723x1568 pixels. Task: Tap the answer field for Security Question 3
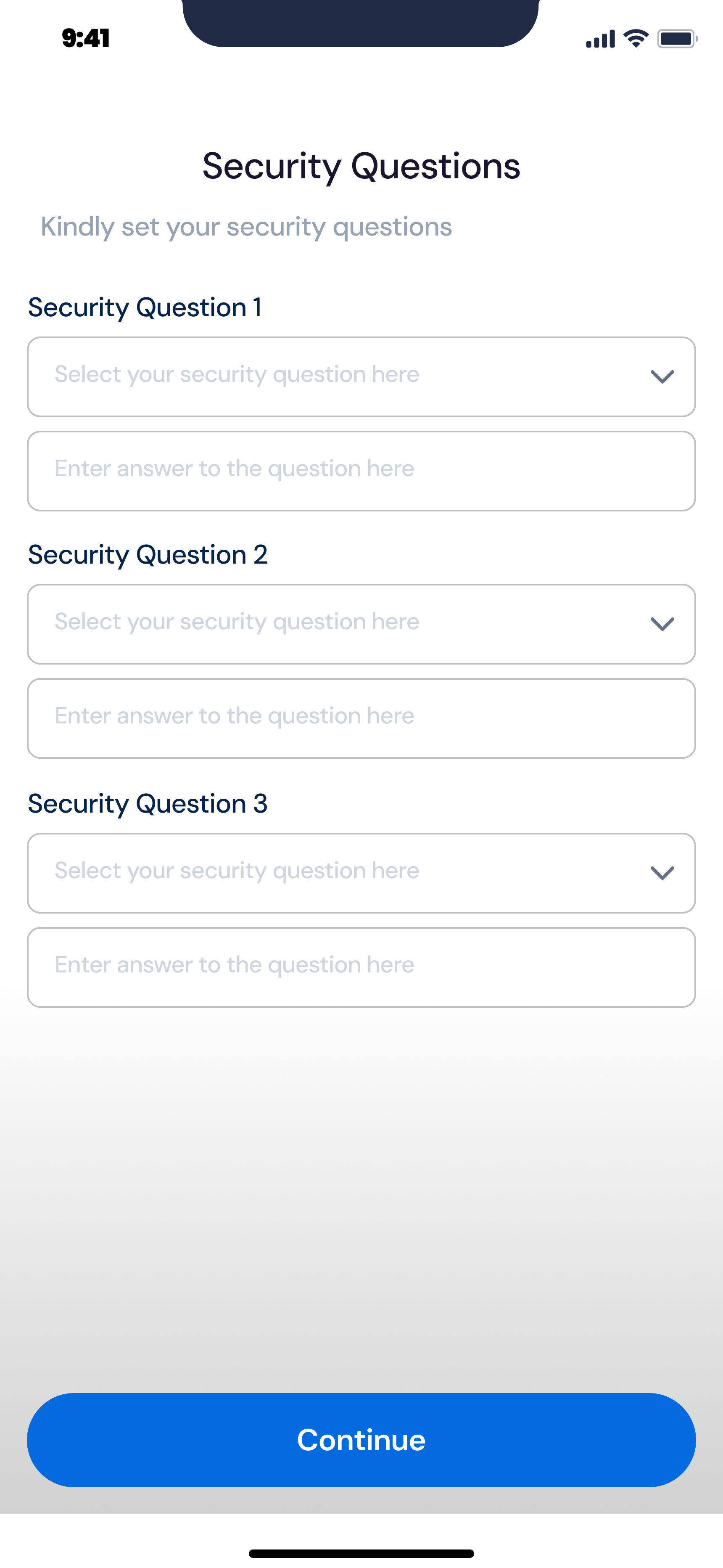coord(361,967)
